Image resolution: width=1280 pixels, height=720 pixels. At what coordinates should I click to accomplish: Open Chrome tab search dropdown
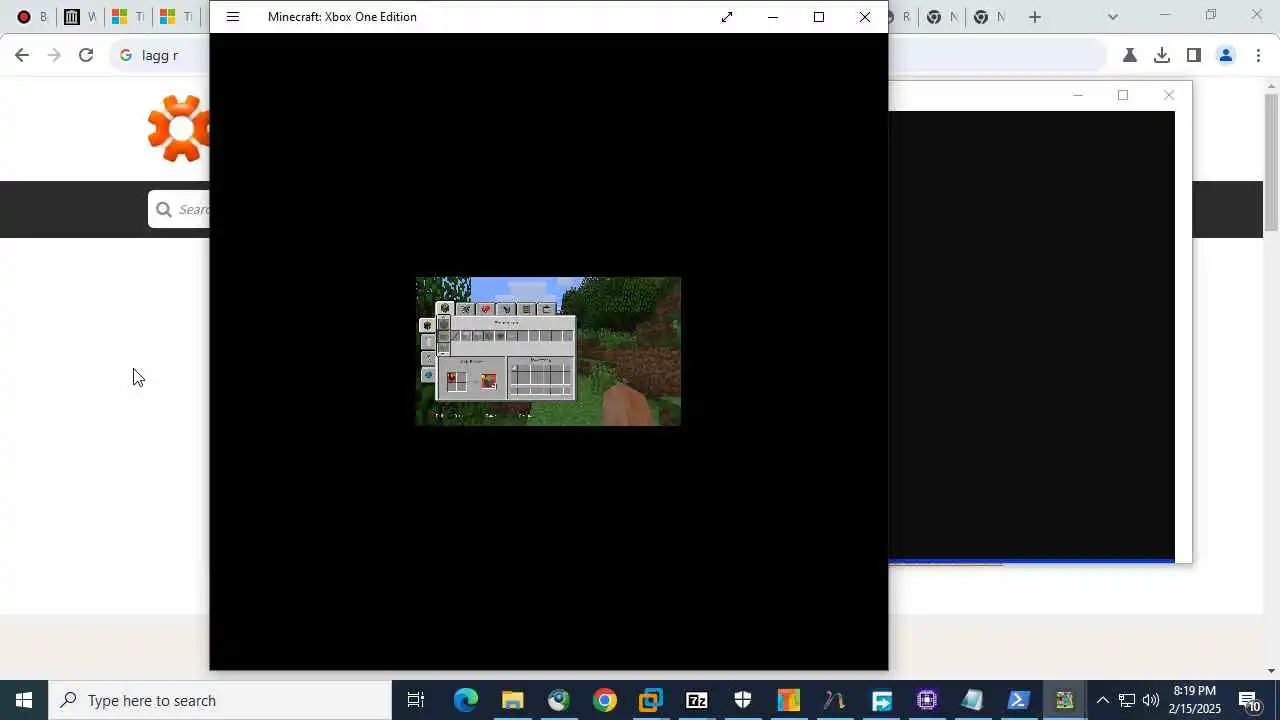pyautogui.click(x=1113, y=17)
